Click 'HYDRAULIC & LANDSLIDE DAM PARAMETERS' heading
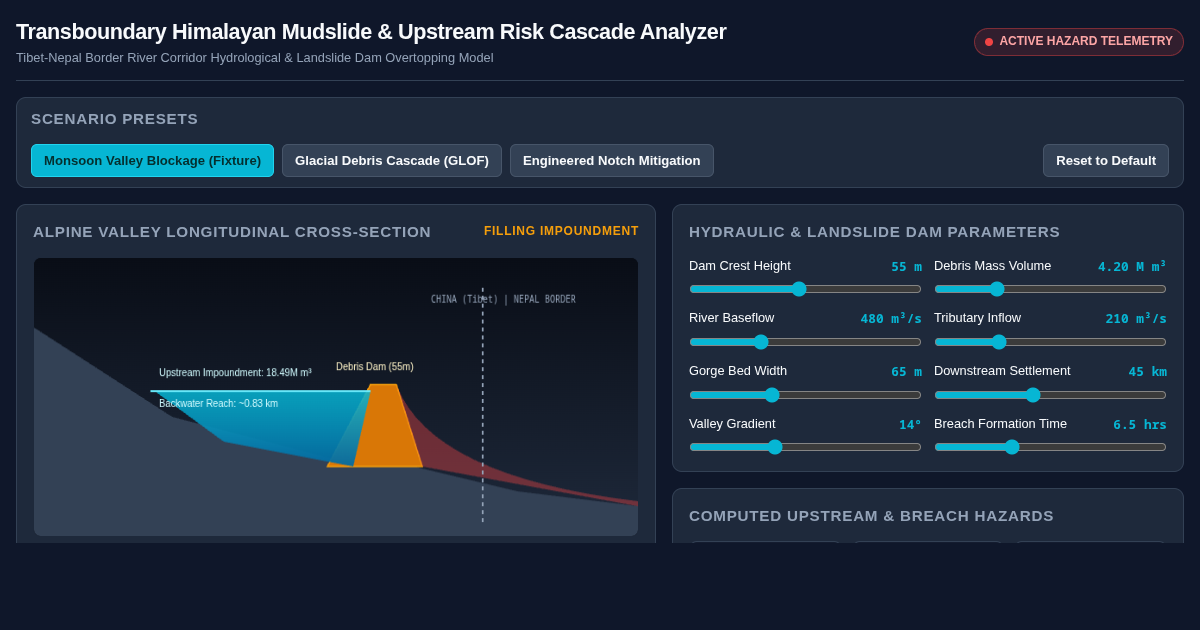This screenshot has width=1200, height=630. (874, 232)
